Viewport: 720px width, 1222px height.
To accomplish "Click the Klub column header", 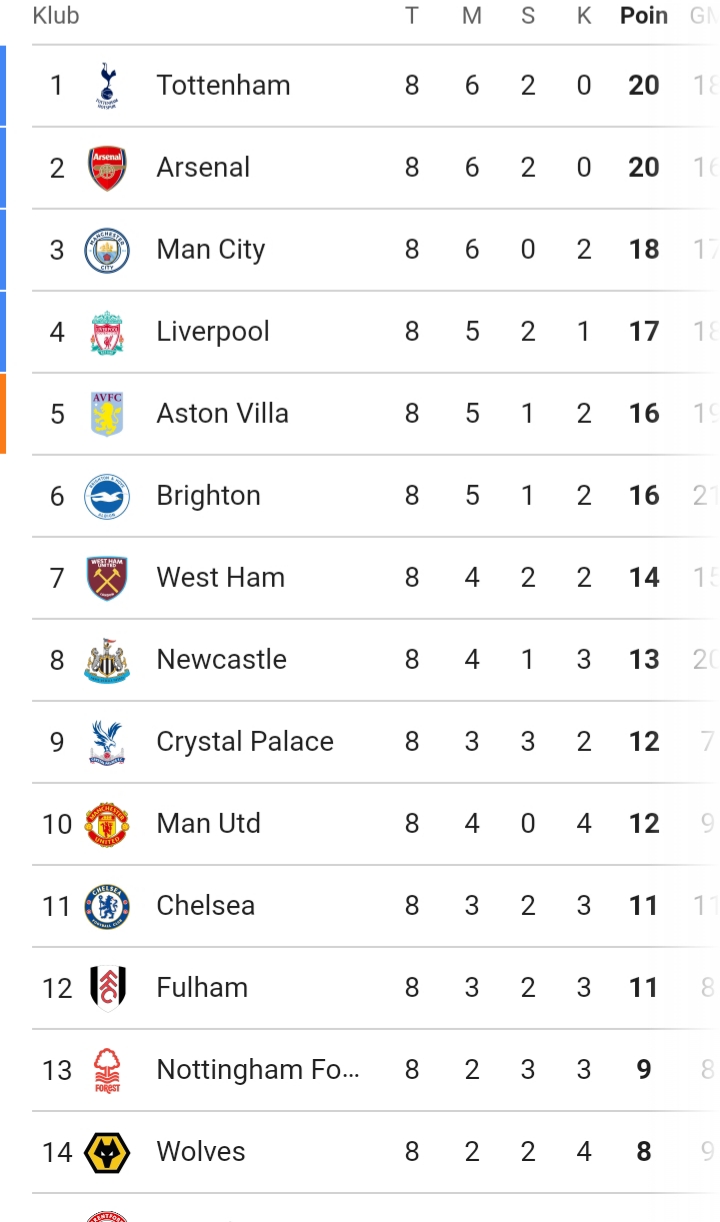I will 56,16.
